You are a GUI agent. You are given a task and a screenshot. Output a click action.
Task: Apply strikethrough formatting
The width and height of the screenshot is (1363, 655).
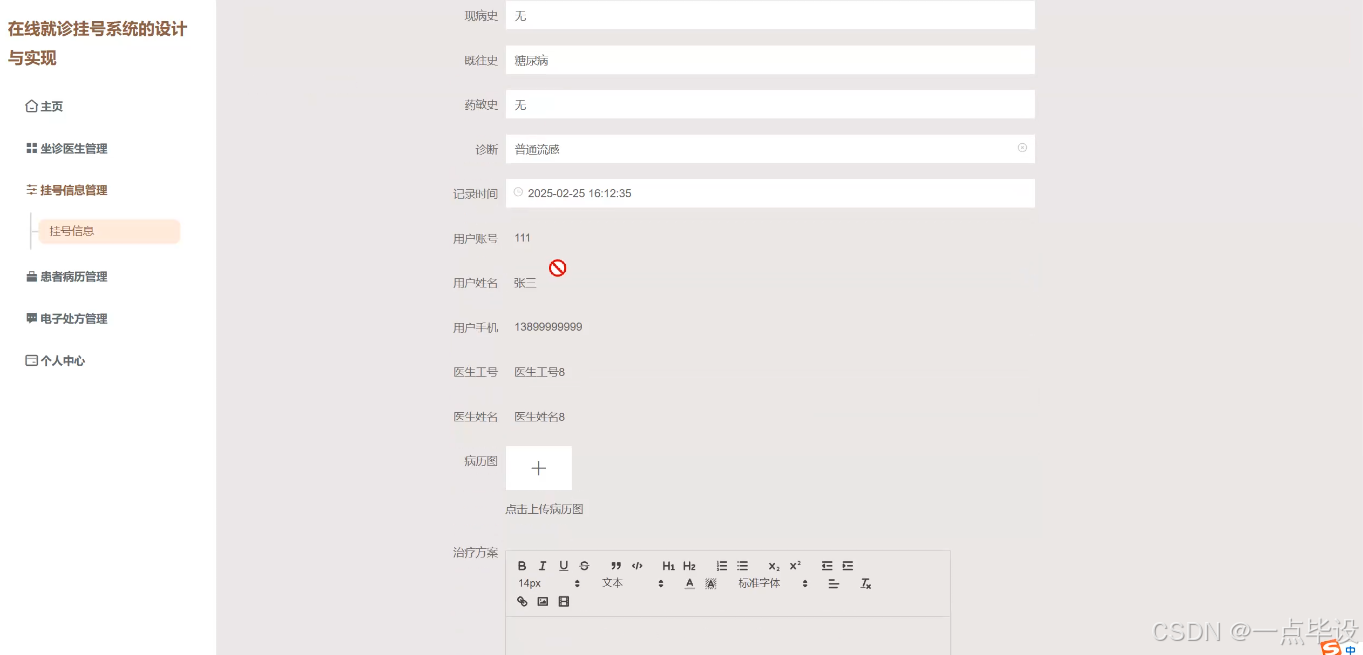pos(585,566)
